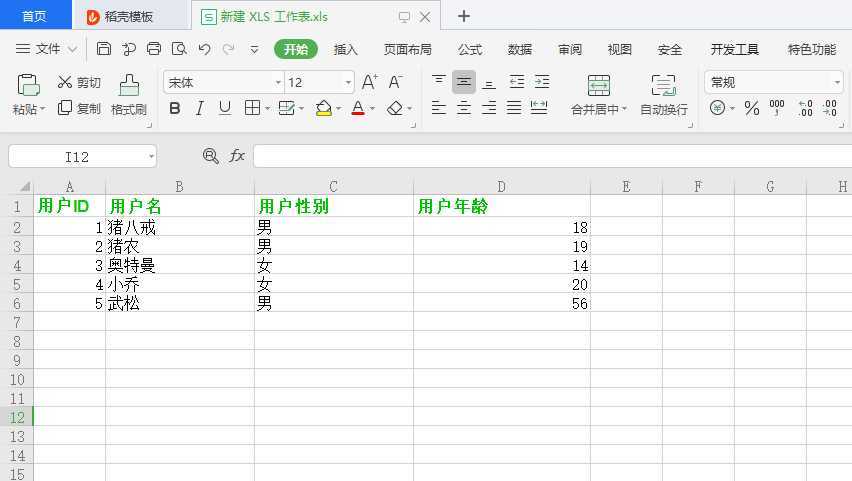Expand the quick access toolbar customize arrow

tap(254, 49)
